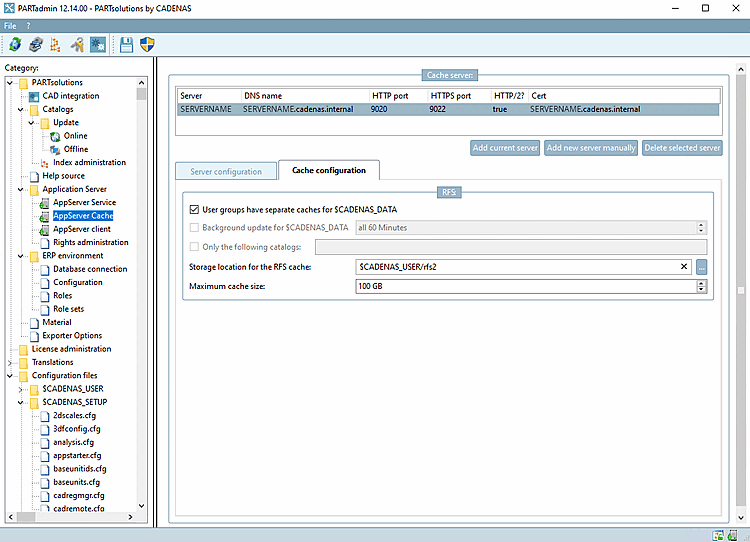This screenshot has width=750, height=542.
Task: Click the server stack toolbar icon
Action: 35,45
